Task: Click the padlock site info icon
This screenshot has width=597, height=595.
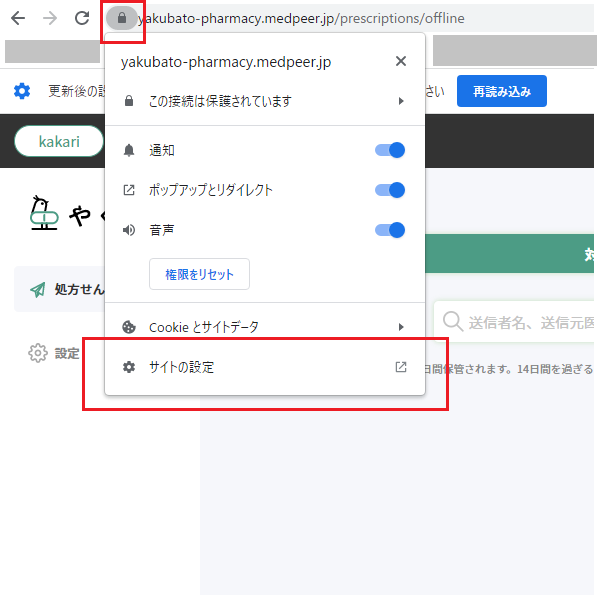Action: pyautogui.click(x=122, y=18)
